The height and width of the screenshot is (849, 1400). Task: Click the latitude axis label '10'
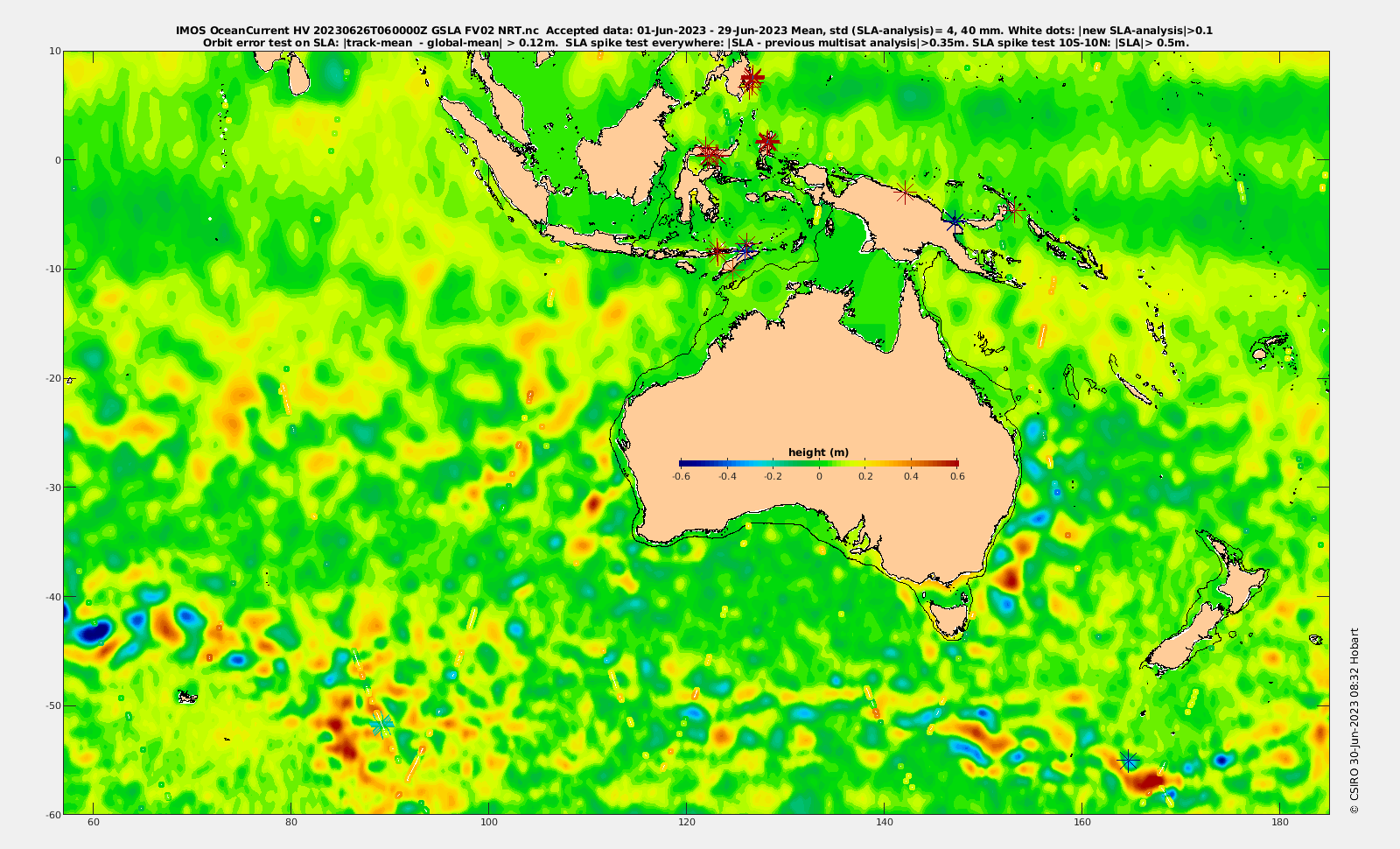click(x=55, y=51)
